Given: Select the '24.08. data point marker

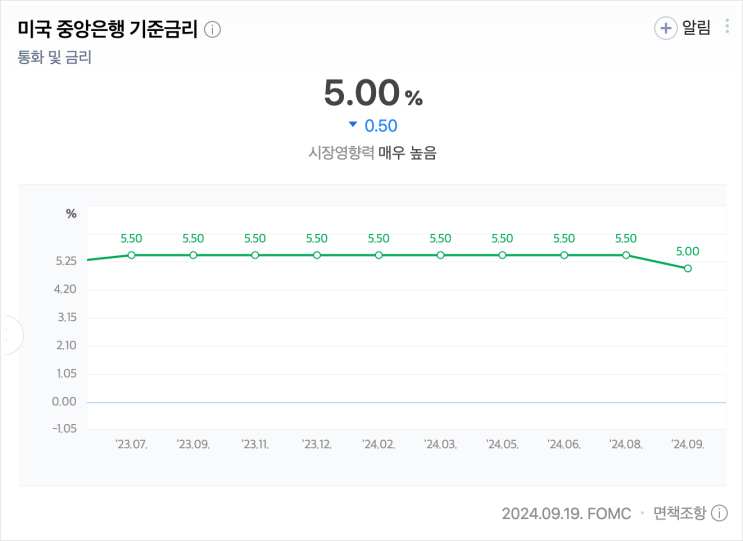Looking at the screenshot, I should 626,255.
